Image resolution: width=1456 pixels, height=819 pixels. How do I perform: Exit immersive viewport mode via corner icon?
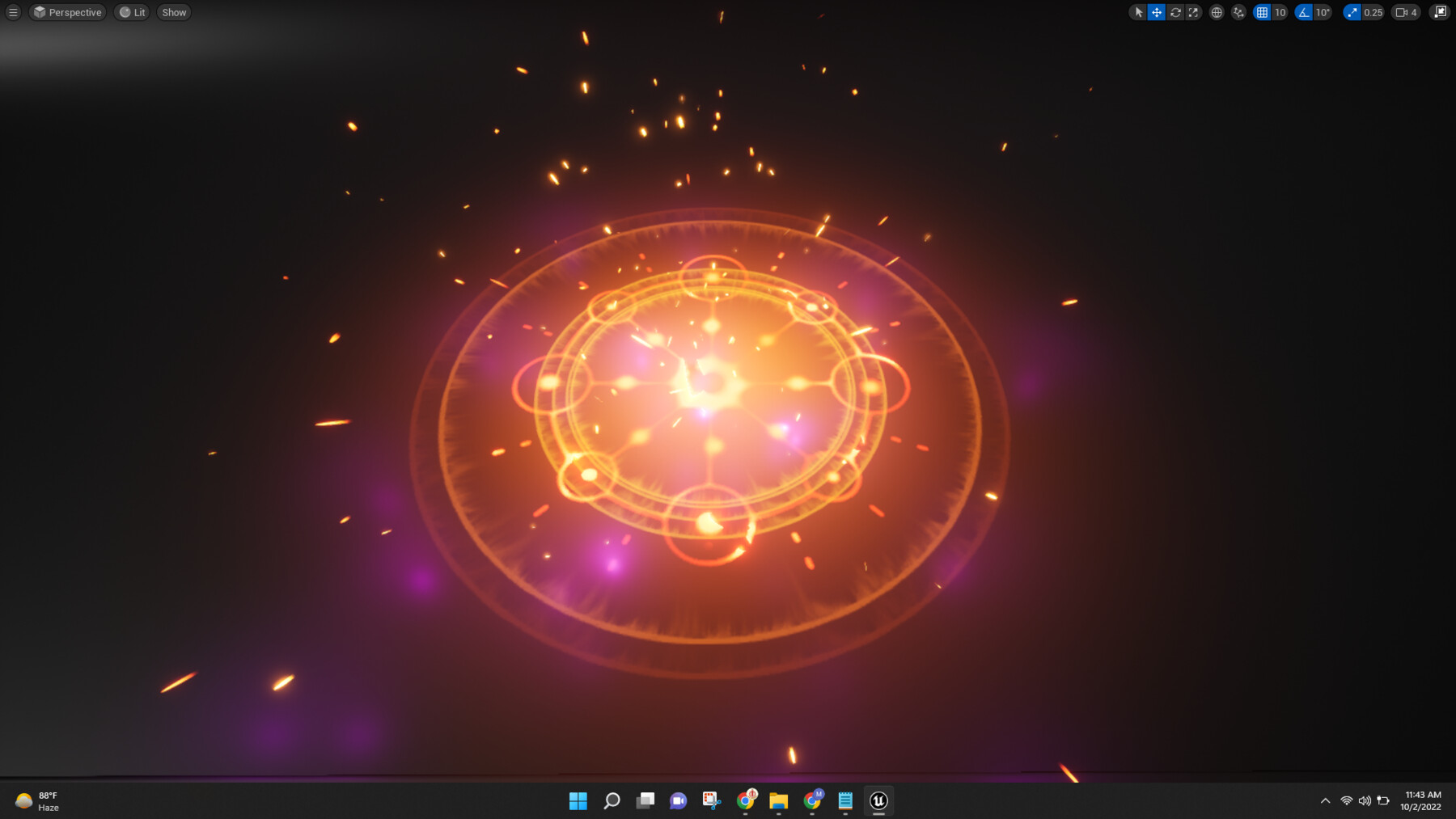(1441, 12)
